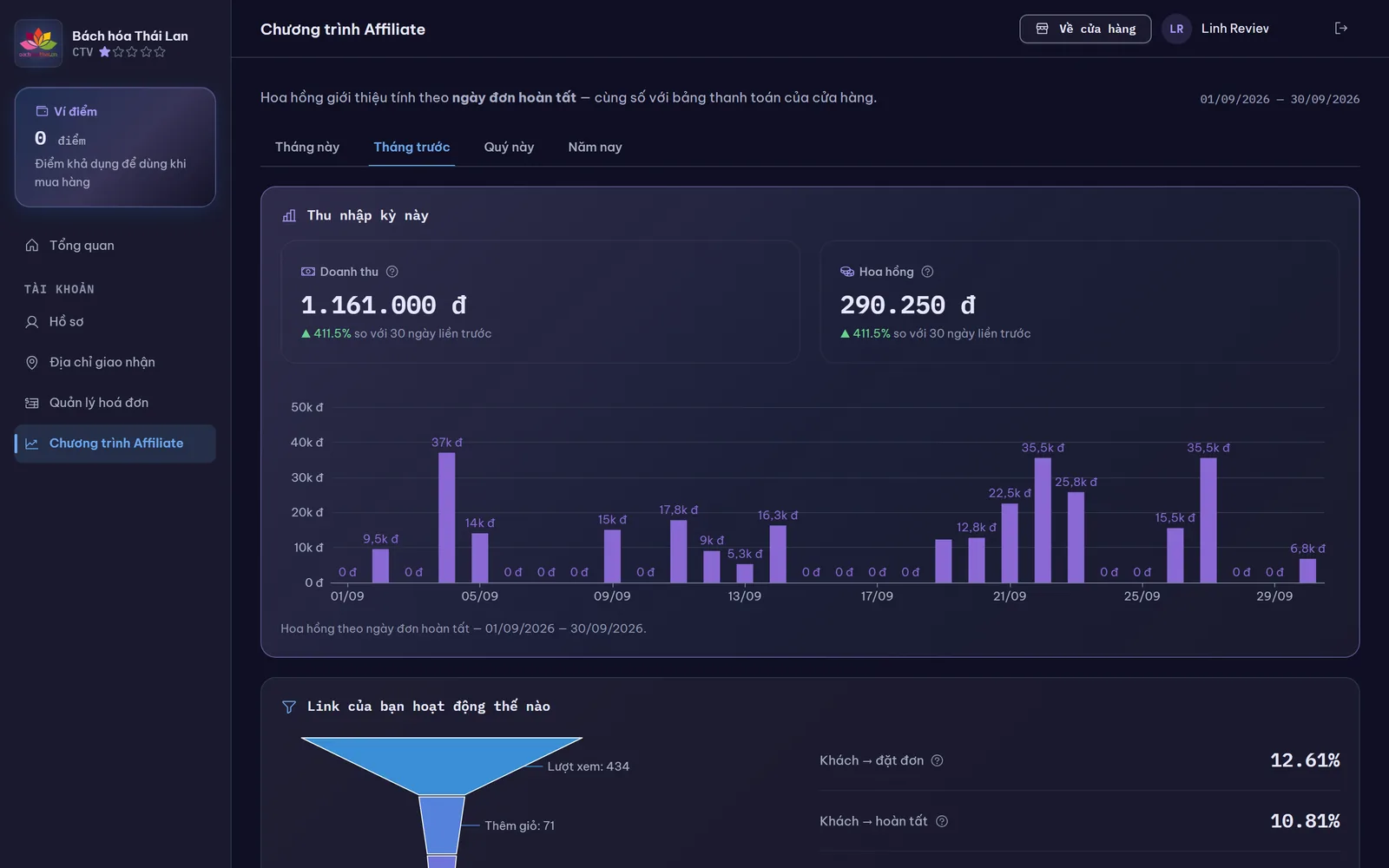Screen dimensions: 1389x868
Task: Click the 10.81% conversion value
Action: click(1305, 821)
